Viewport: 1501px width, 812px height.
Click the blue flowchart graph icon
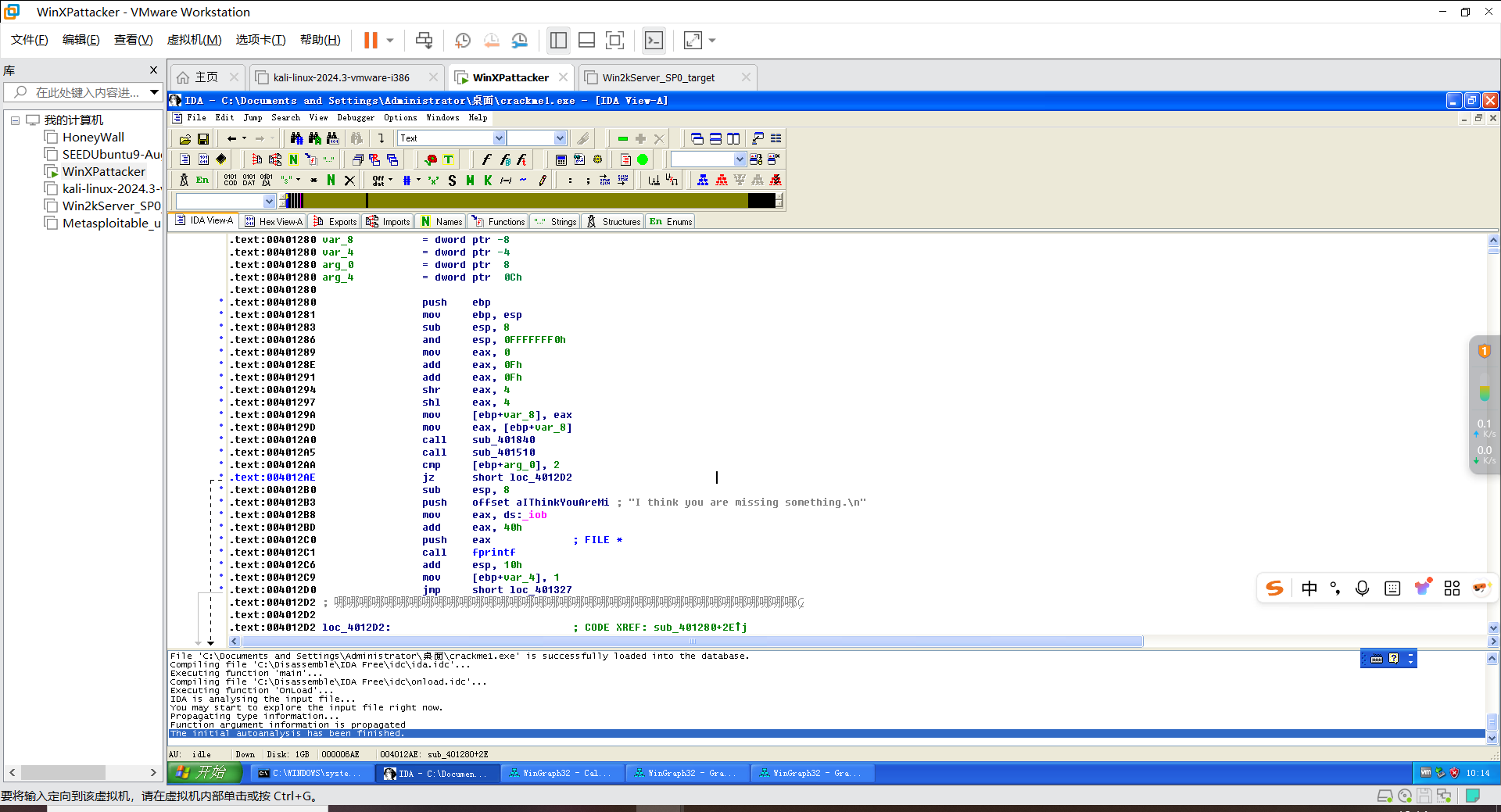(x=703, y=181)
